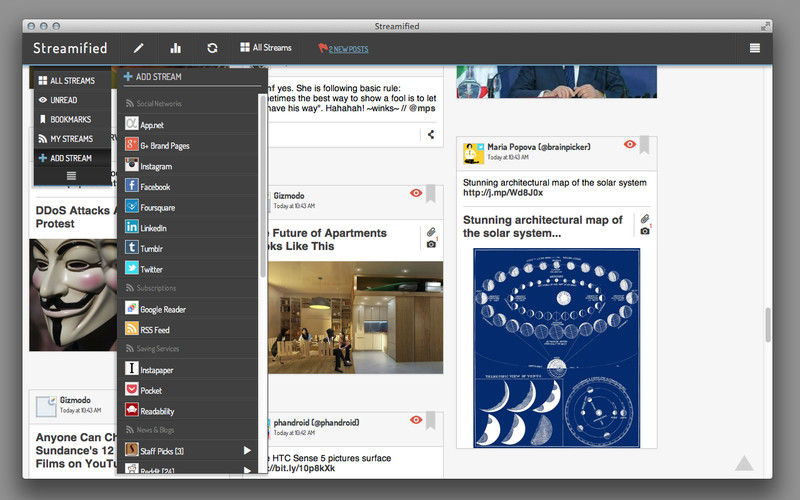Screen dimensions: 800x500
Task: Open My Streams in the sidebar menu
Action: (x=72, y=139)
